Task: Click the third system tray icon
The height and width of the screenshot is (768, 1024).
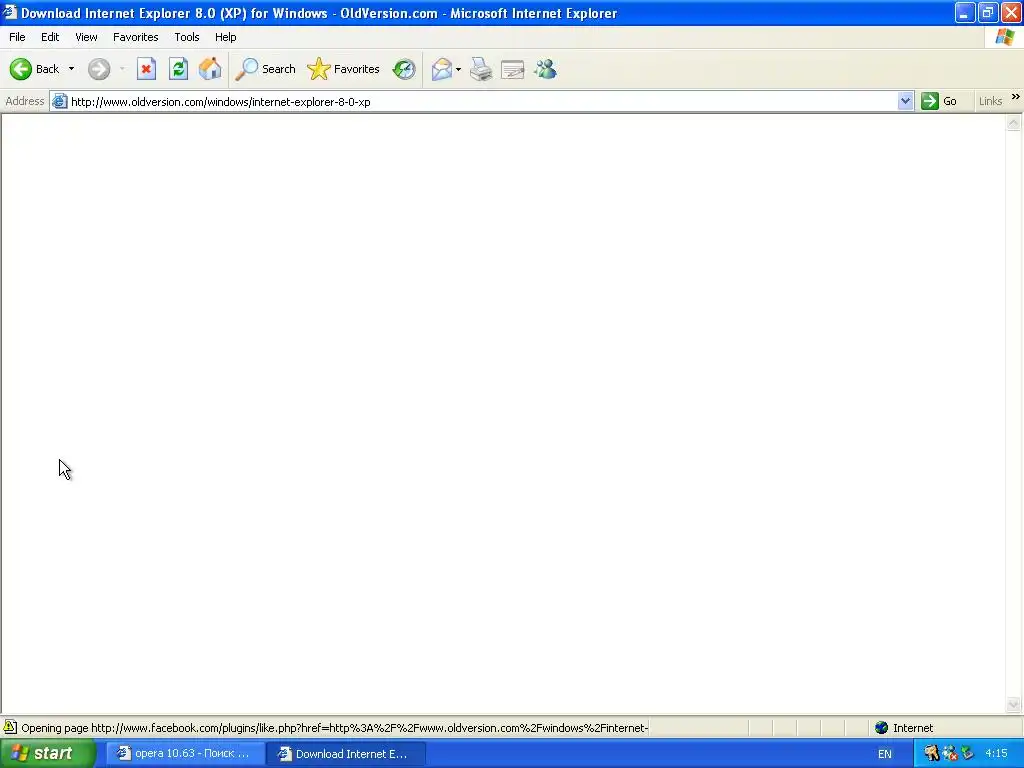Action: [967, 754]
